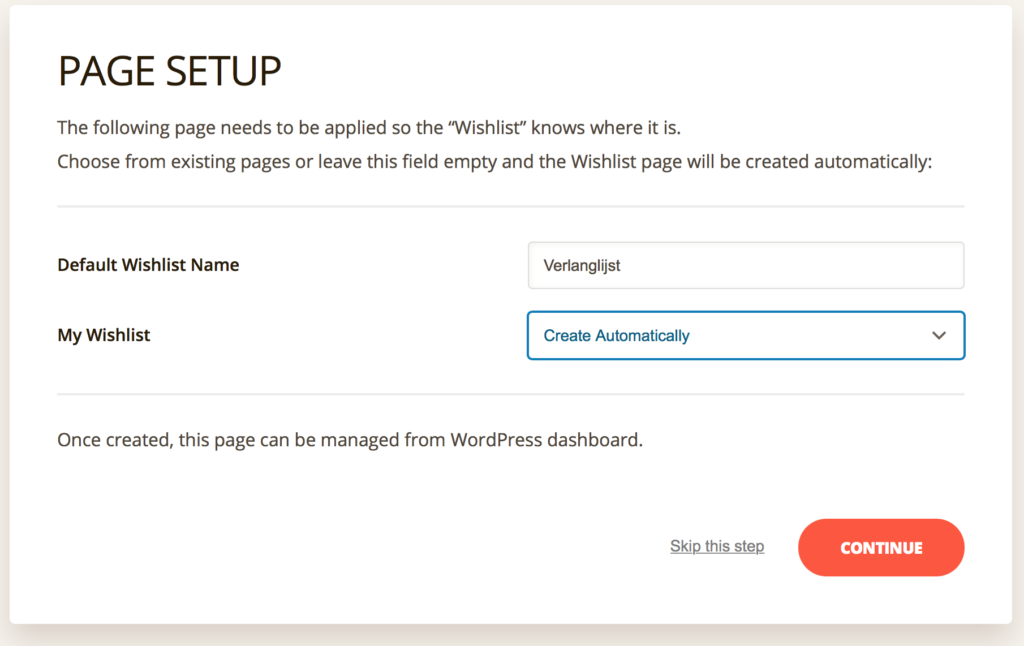Click the divider line above the dashboard note
Screen dimensions: 1024x646
pos(511,394)
